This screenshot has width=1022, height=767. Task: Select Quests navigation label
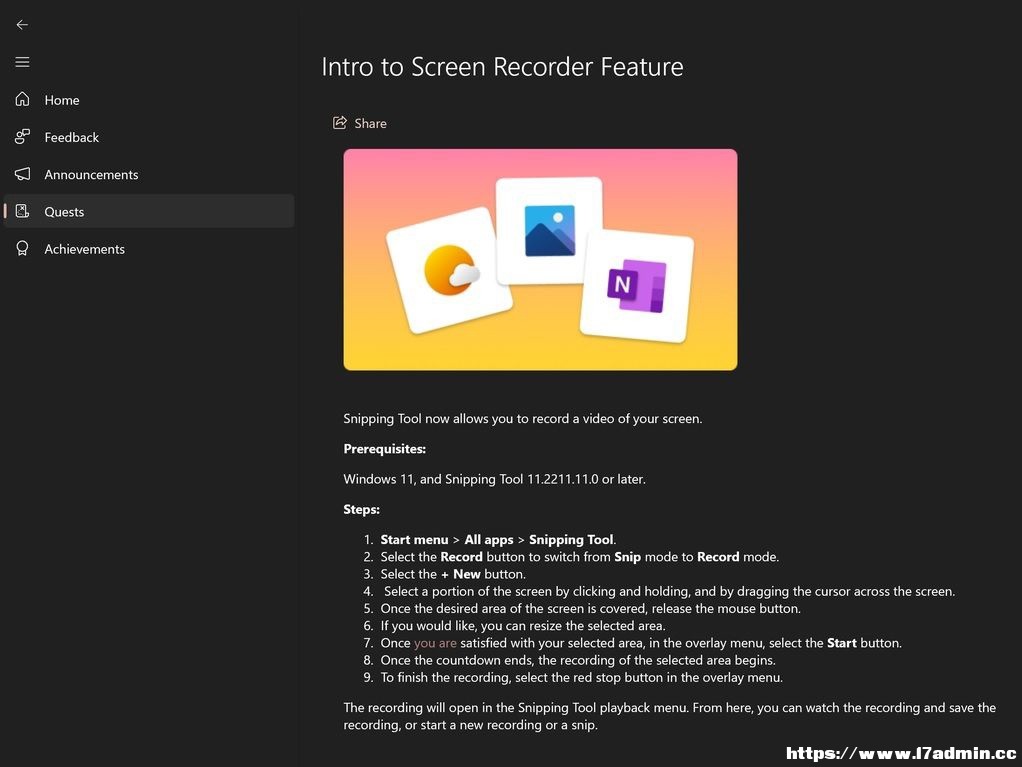click(x=64, y=212)
